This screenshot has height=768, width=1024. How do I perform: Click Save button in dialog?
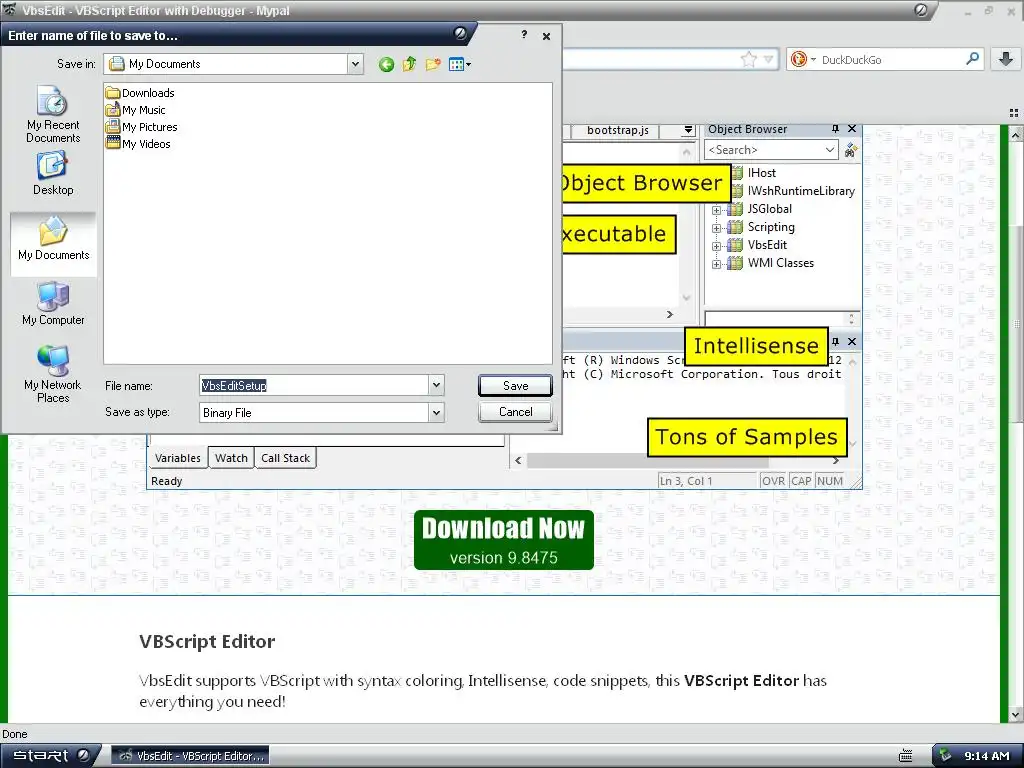pos(515,385)
